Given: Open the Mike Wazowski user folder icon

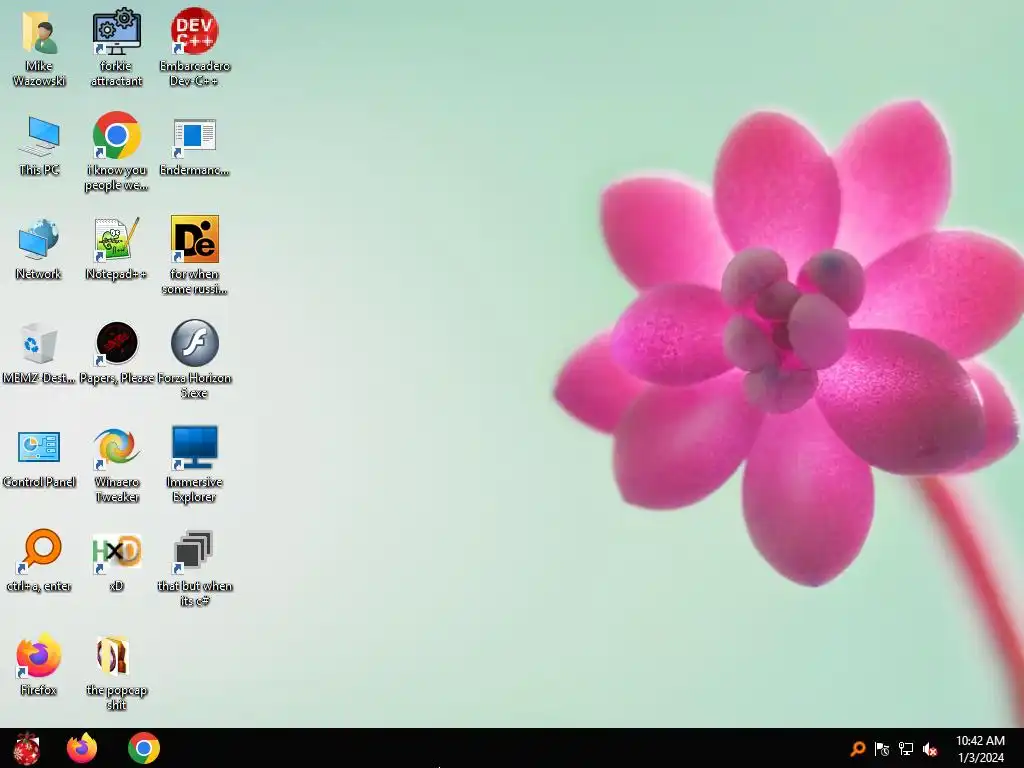Looking at the screenshot, I should 39,32.
